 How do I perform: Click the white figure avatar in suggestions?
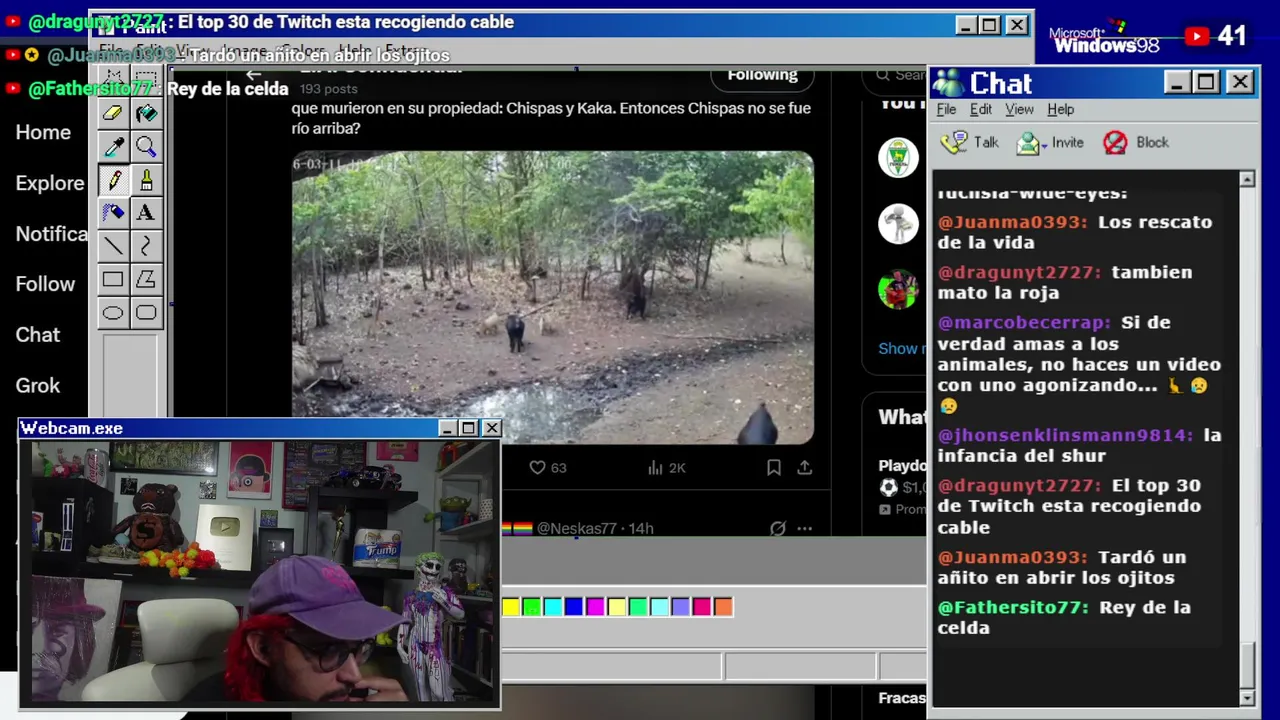pyautogui.click(x=898, y=224)
